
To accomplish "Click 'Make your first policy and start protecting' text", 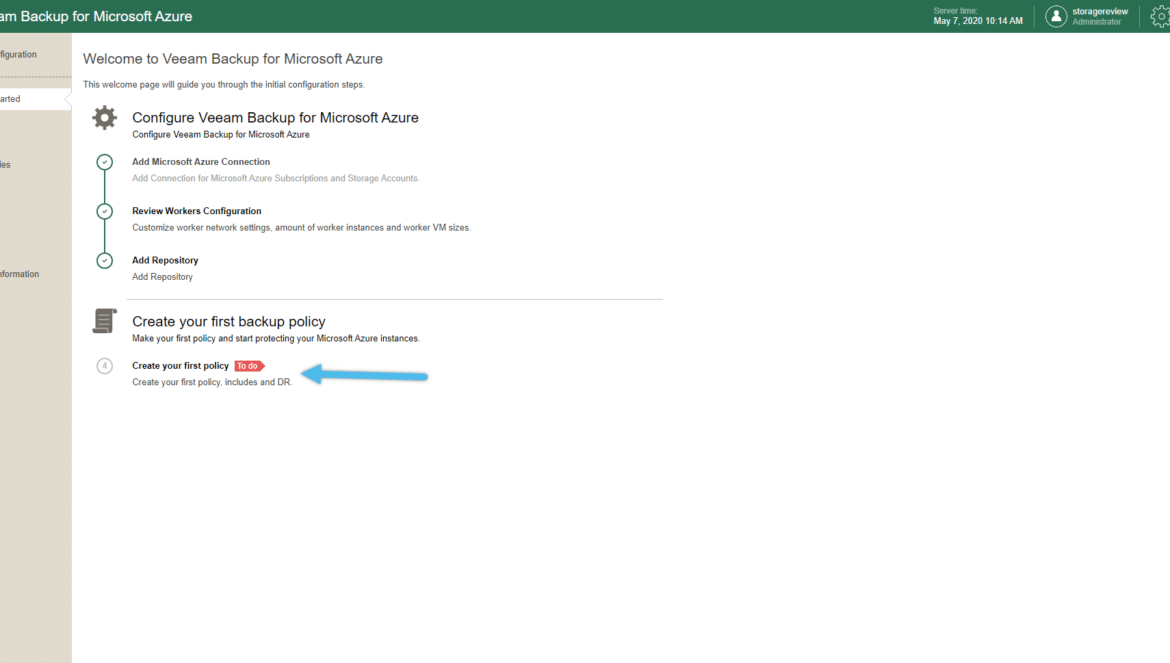I will click(x=275, y=339).
